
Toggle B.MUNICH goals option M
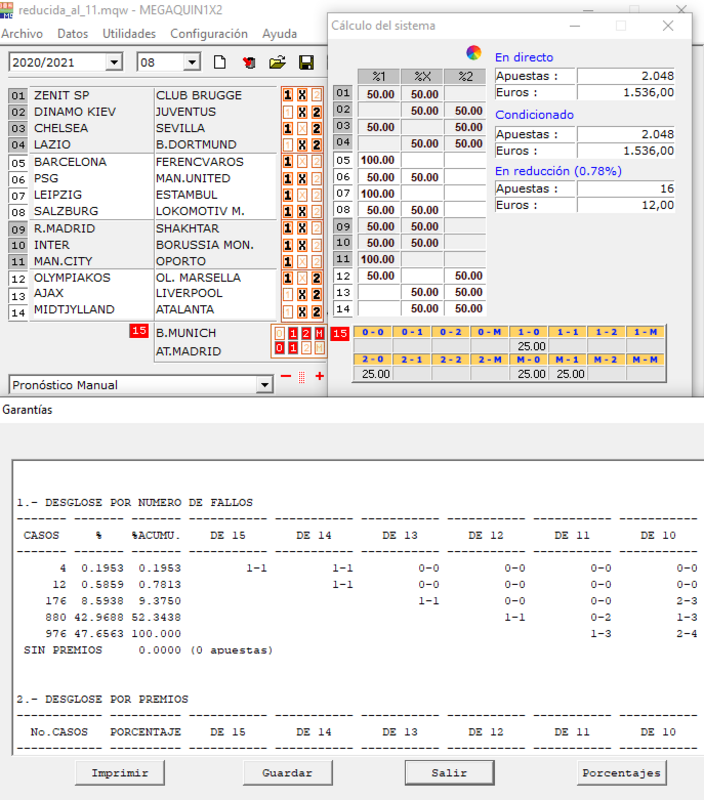click(319, 333)
